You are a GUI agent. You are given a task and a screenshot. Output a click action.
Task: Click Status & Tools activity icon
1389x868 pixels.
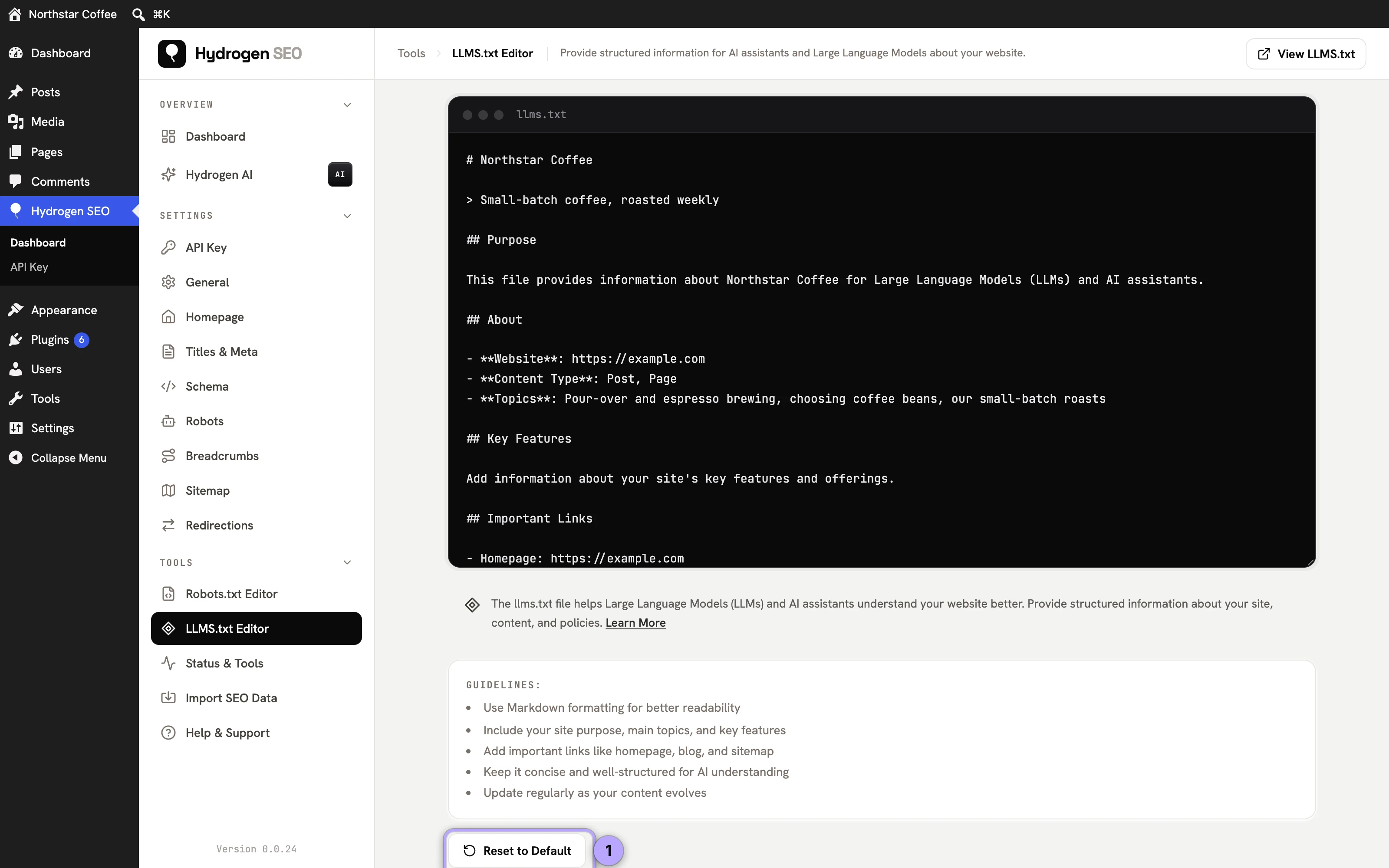(x=168, y=664)
